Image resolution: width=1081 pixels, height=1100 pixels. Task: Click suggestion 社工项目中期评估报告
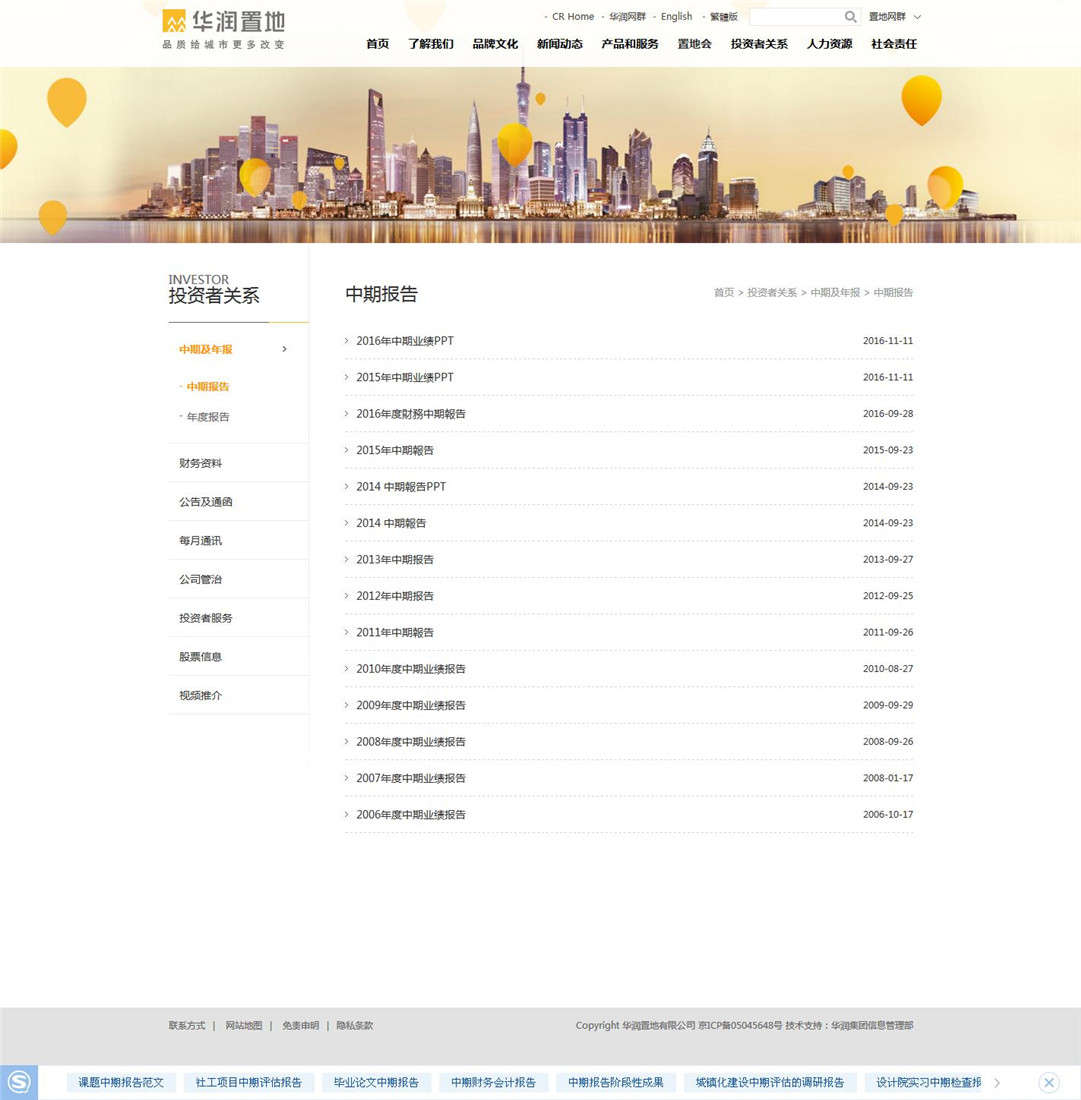248,1082
